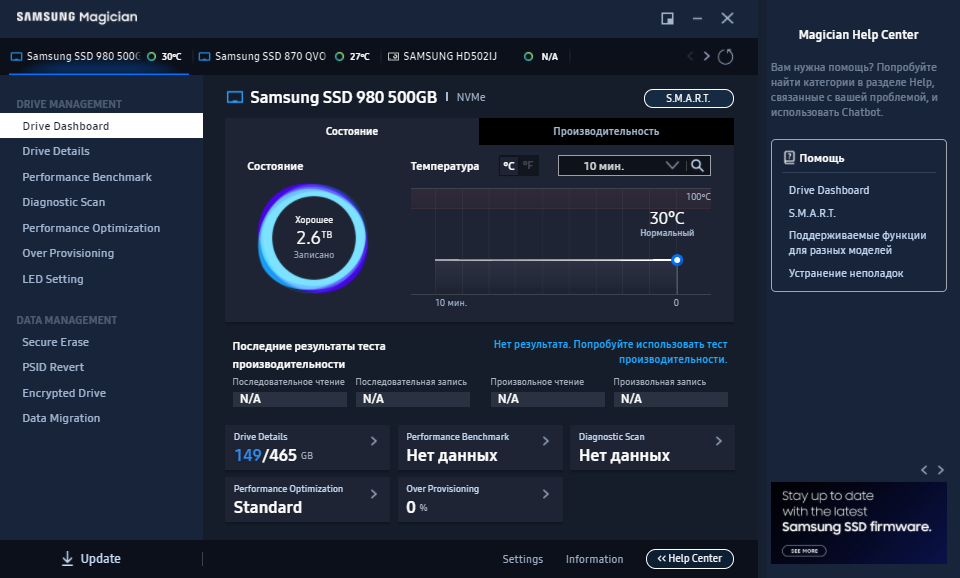Image resolution: width=960 pixels, height=578 pixels.
Task: Click the Samsung SSD firmware banner
Action: (858, 523)
